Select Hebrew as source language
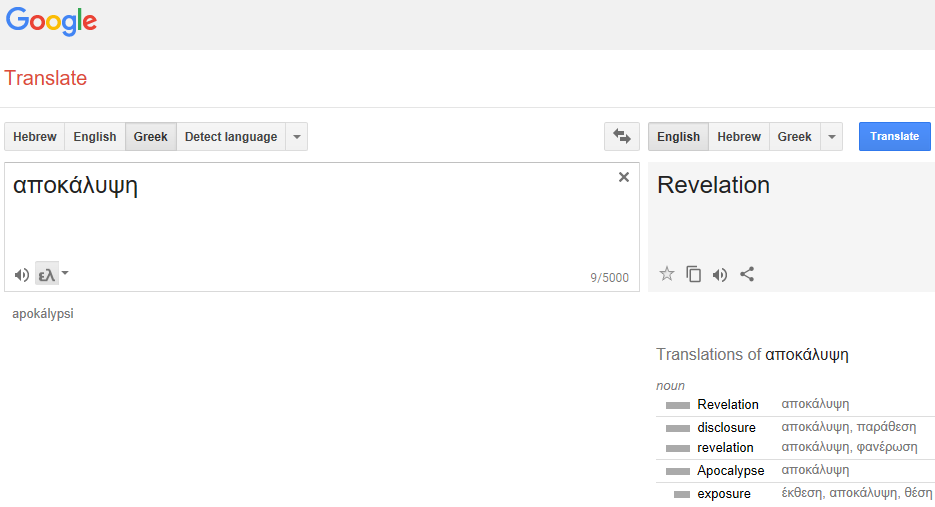 pos(35,137)
